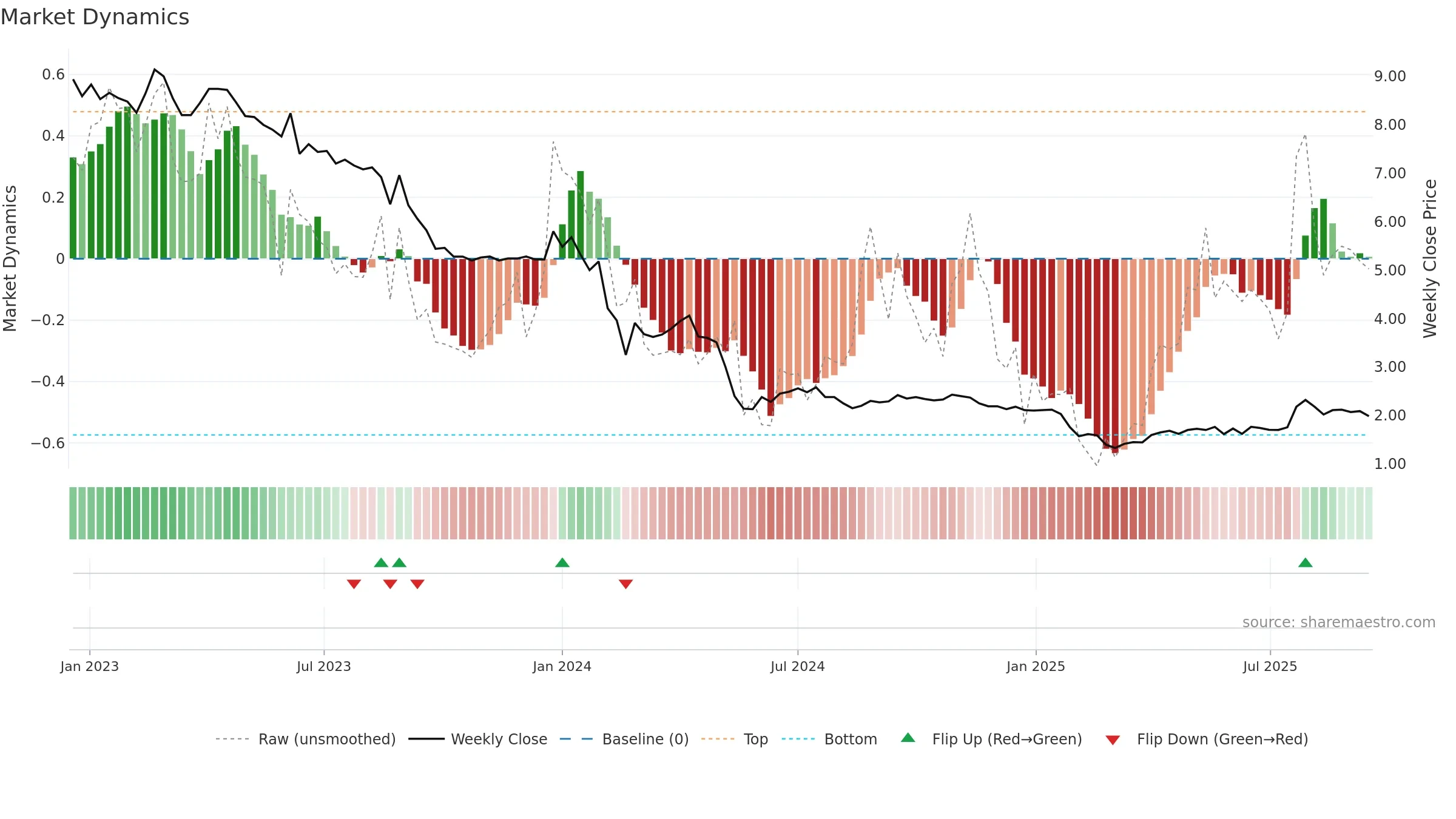Image resolution: width=1456 pixels, height=819 pixels.
Task: Click the 5.00 price axis label
Action: pyautogui.click(x=1390, y=270)
